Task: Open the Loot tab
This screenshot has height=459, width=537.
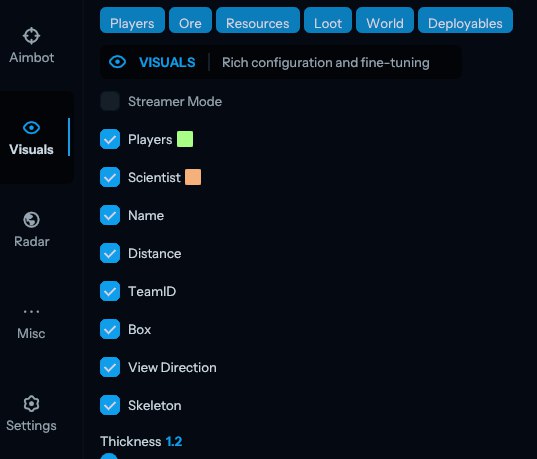Action: 328,20
